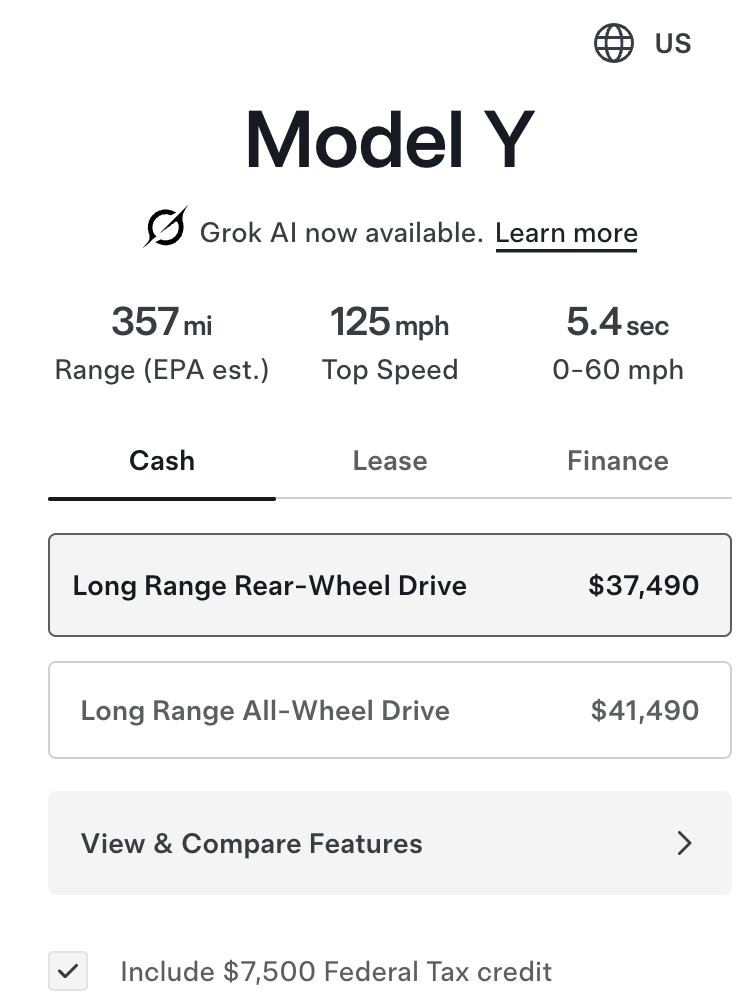Image resolution: width=748 pixels, height=1008 pixels.
Task: Open View & Compare Features
Action: (252, 843)
